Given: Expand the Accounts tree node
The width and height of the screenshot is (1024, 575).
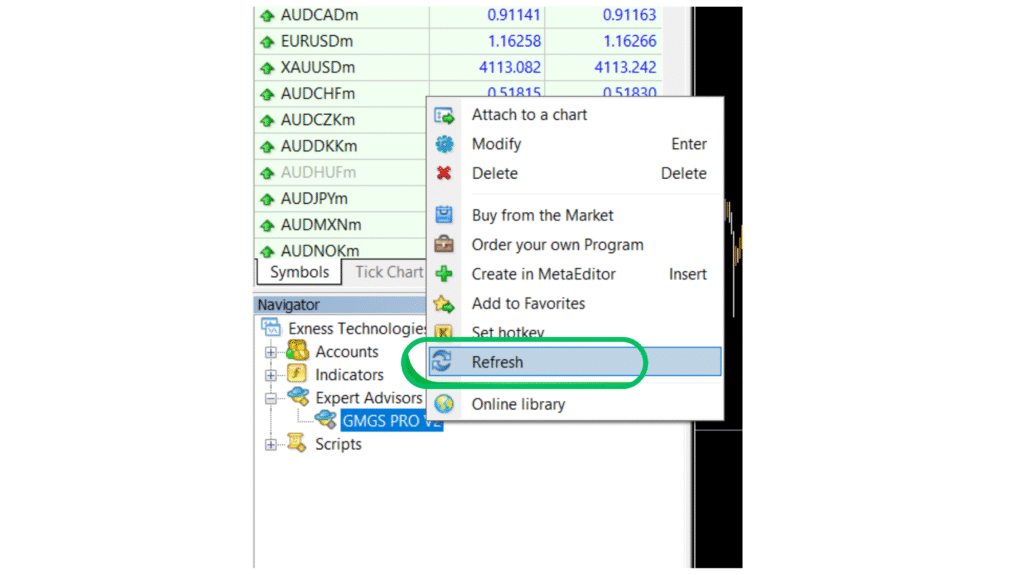Looking at the screenshot, I should click(270, 352).
